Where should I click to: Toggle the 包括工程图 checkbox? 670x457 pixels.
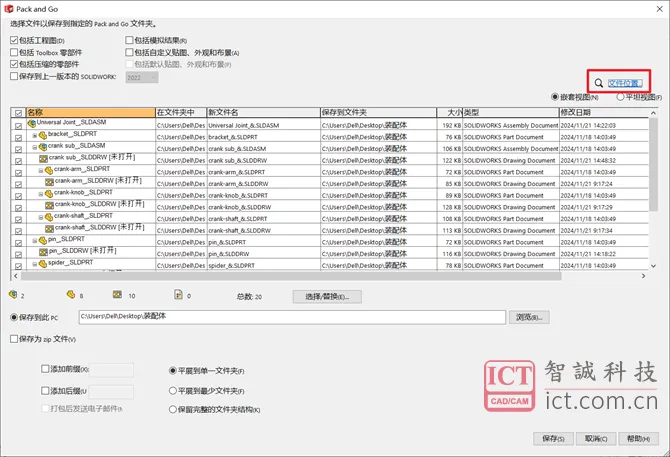(x=14, y=40)
